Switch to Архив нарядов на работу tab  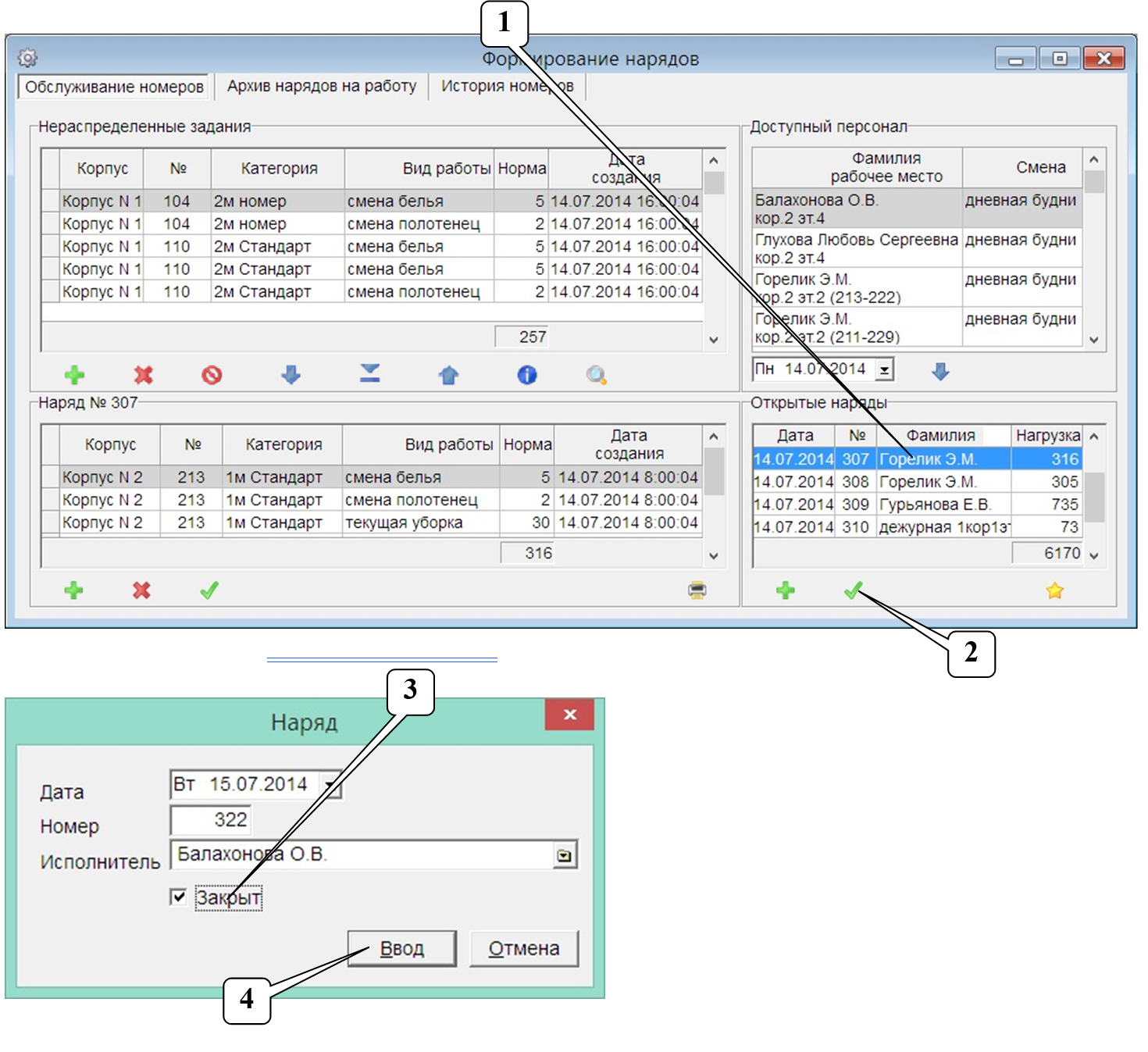(x=322, y=86)
